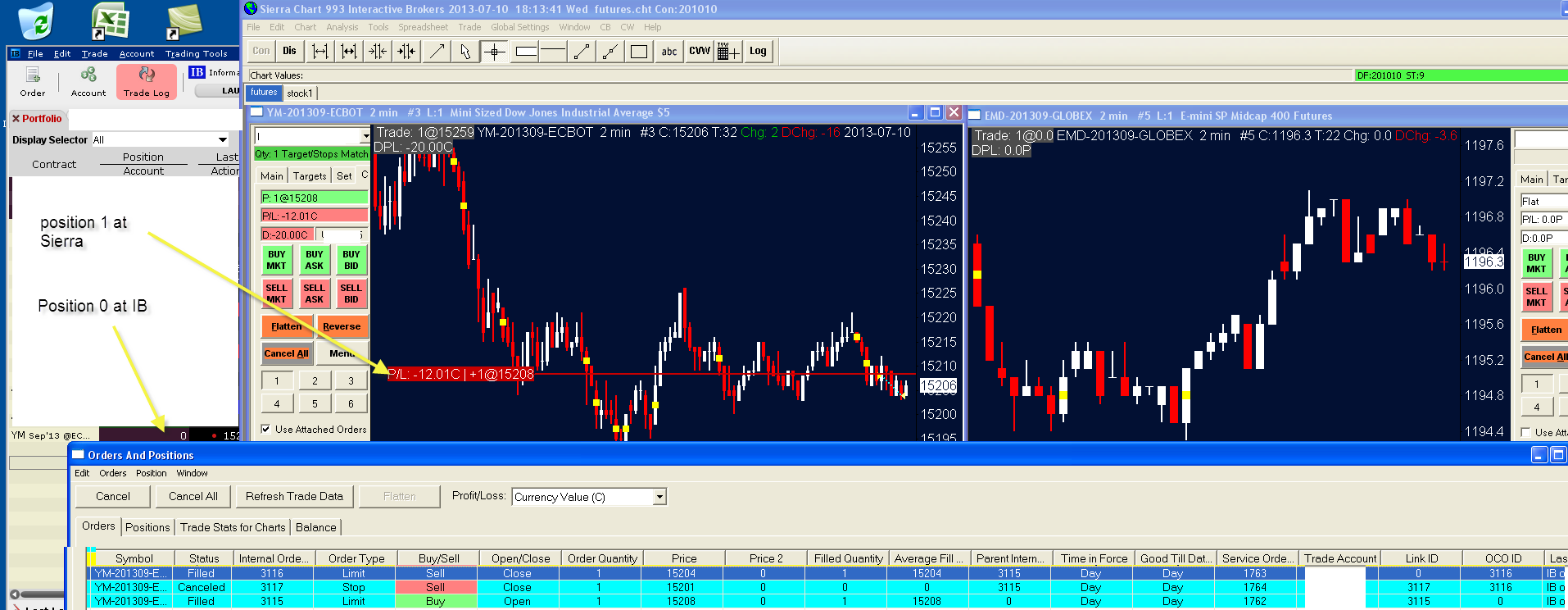Click BUY MKT in YM trade window
The image size is (1568, 610).
[277, 260]
